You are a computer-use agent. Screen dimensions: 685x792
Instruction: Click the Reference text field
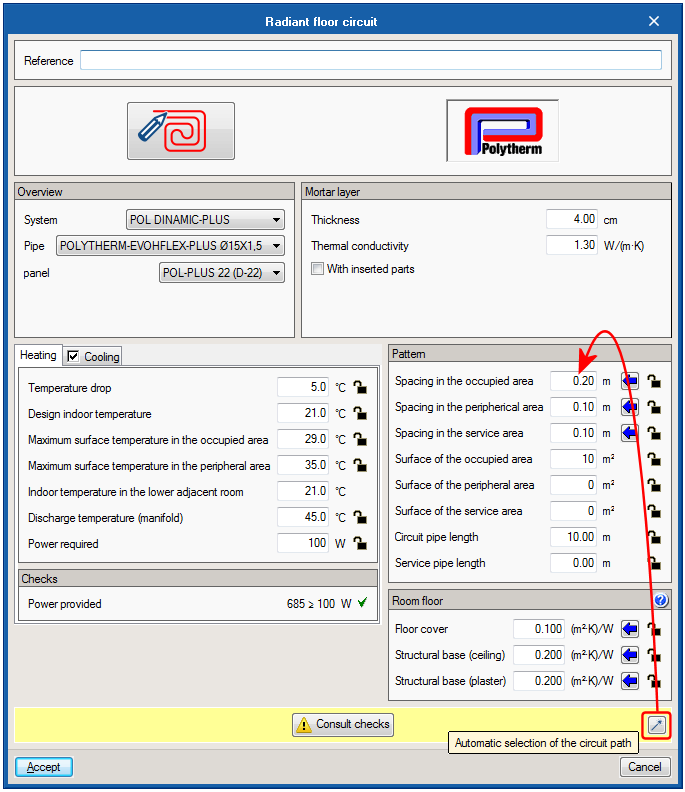(370, 61)
